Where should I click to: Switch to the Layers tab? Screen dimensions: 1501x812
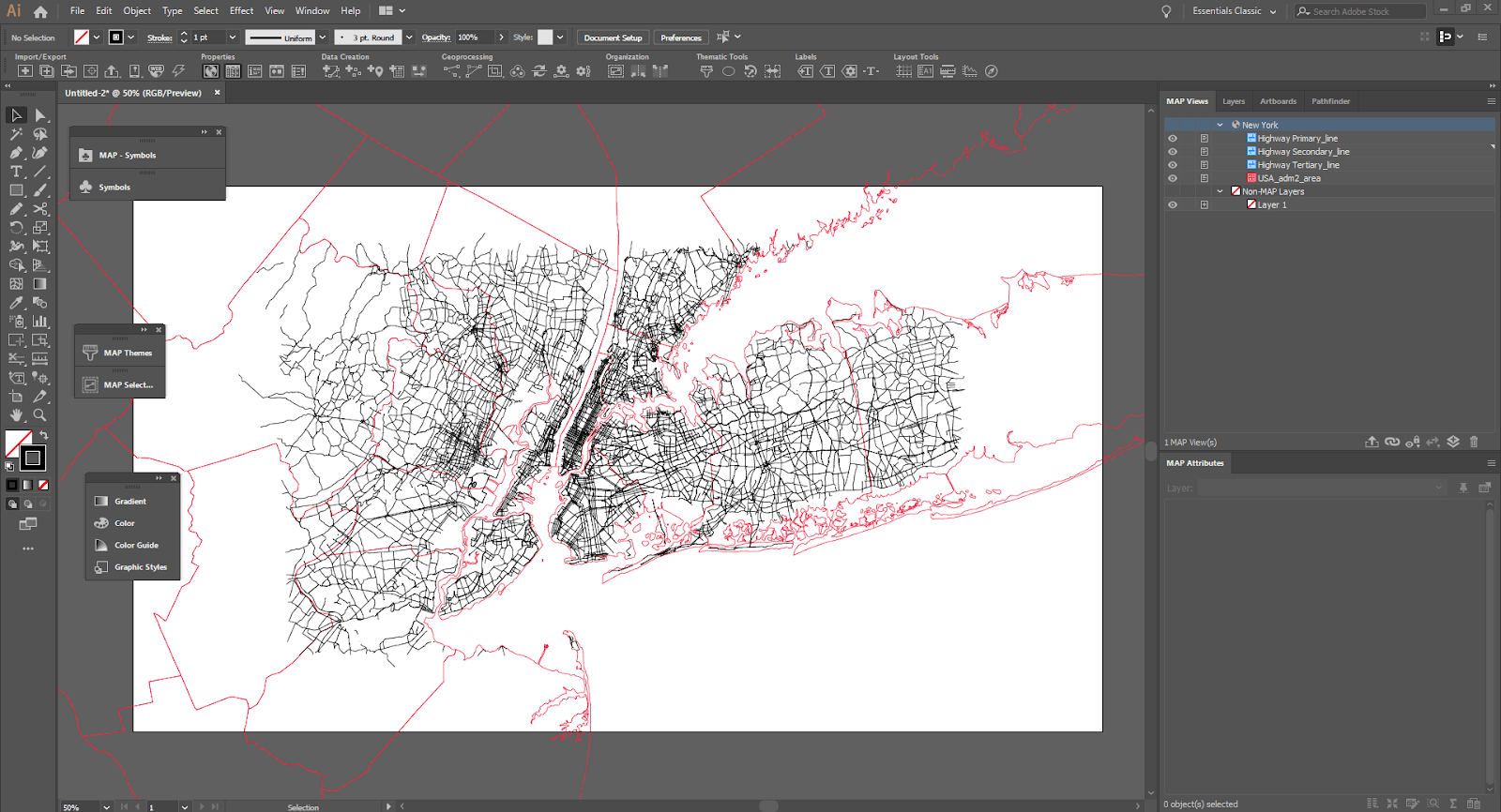pyautogui.click(x=1234, y=101)
